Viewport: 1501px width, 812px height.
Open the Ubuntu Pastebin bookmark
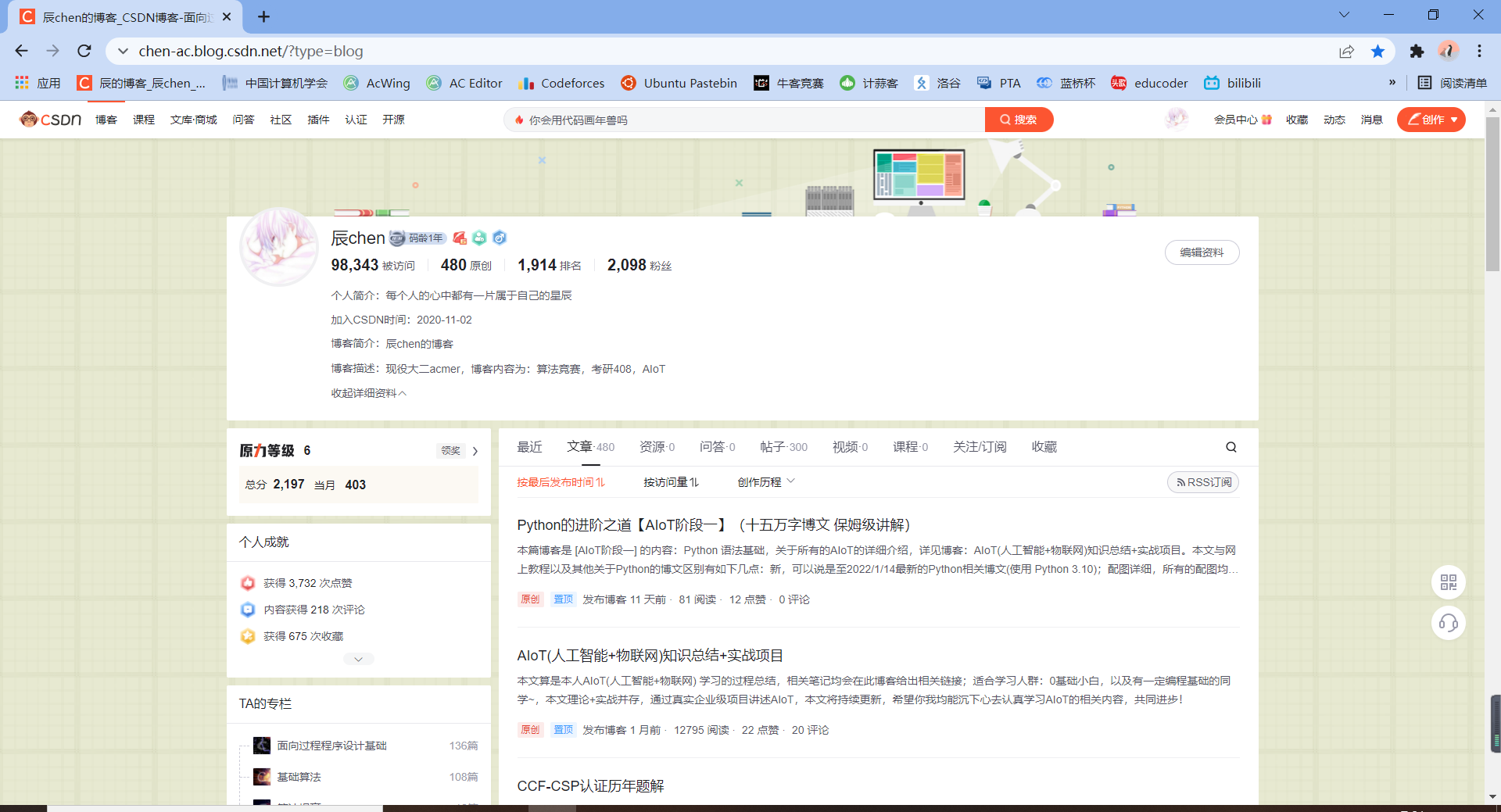(679, 83)
